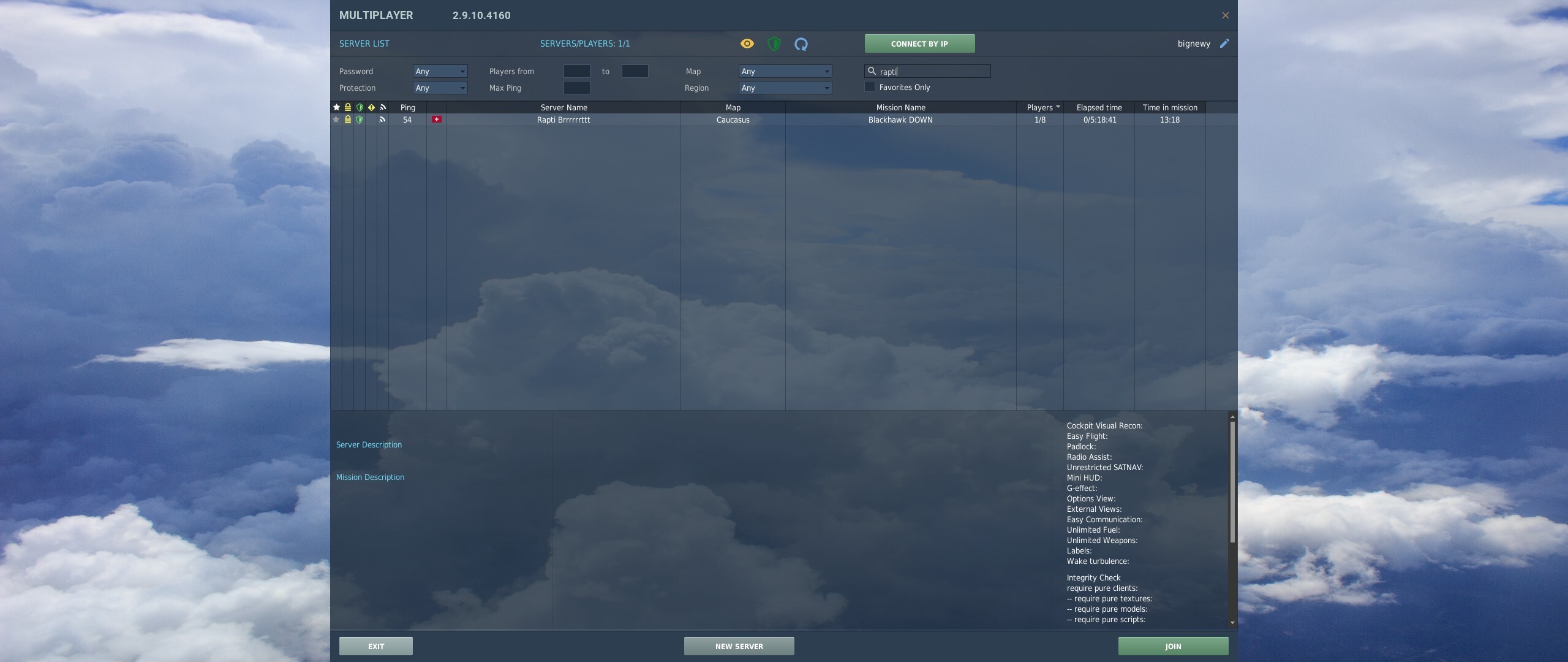Click scroll up arrow in settings panel
The height and width of the screenshot is (662, 1568).
coord(1232,417)
